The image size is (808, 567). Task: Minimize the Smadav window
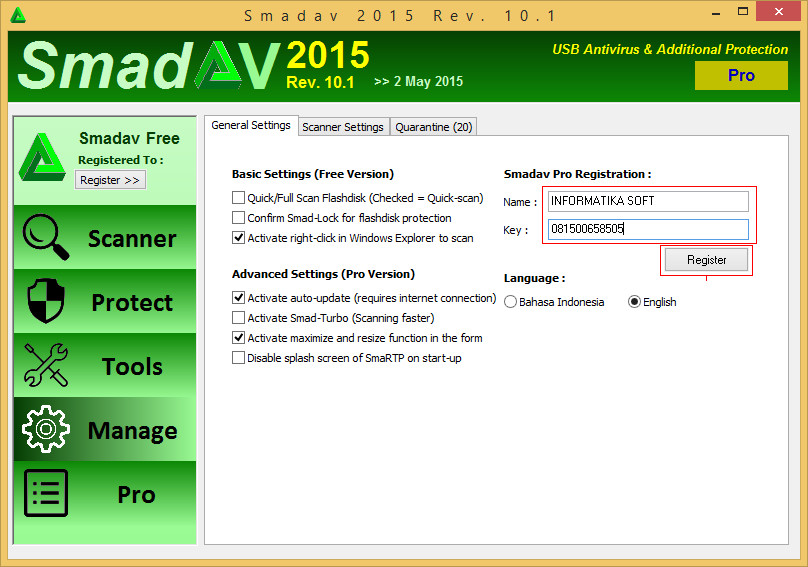point(716,13)
